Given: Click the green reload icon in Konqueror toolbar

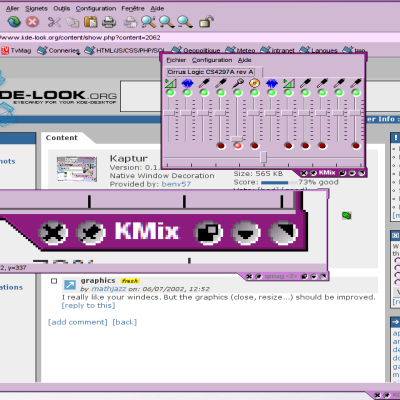Looking at the screenshot, I should click(x=14, y=22).
